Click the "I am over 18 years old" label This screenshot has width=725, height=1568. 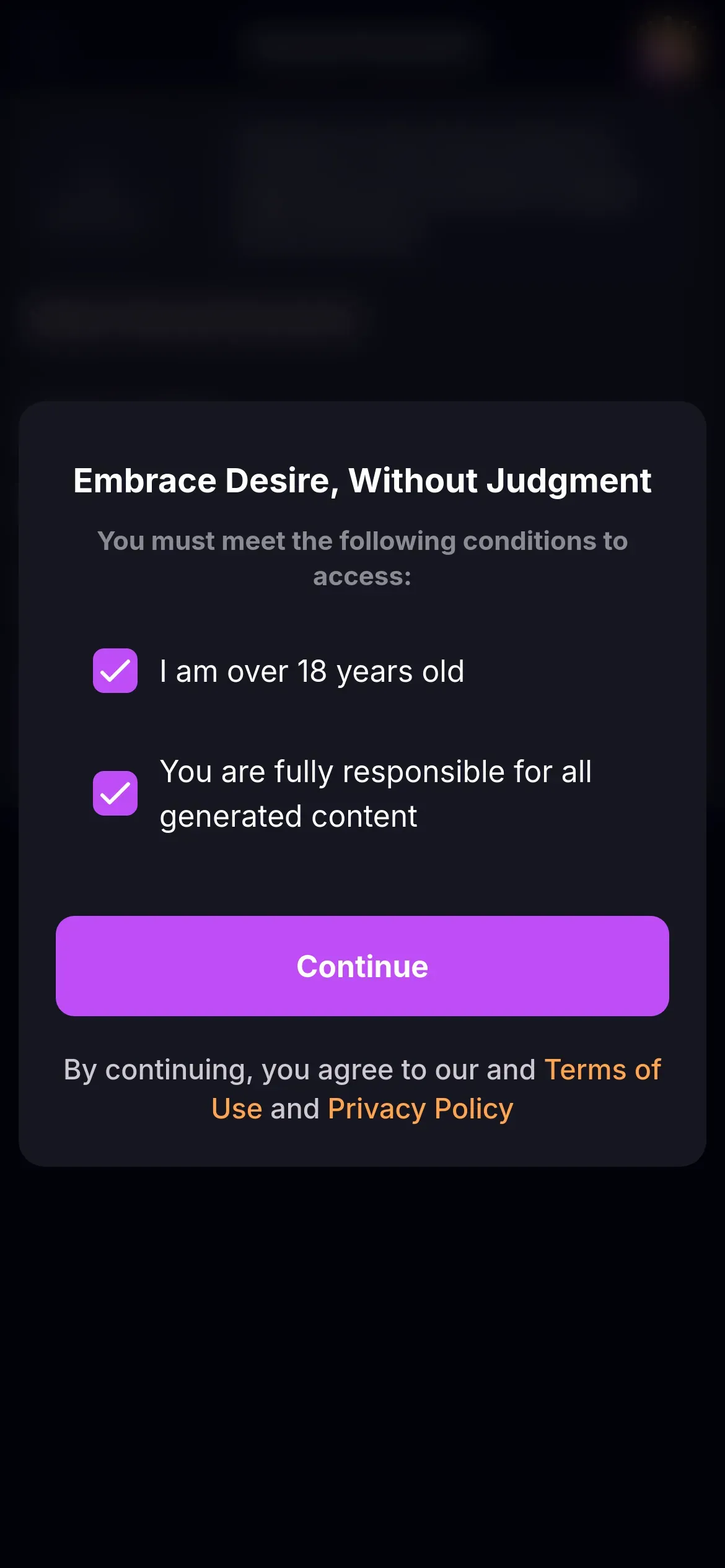[312, 671]
